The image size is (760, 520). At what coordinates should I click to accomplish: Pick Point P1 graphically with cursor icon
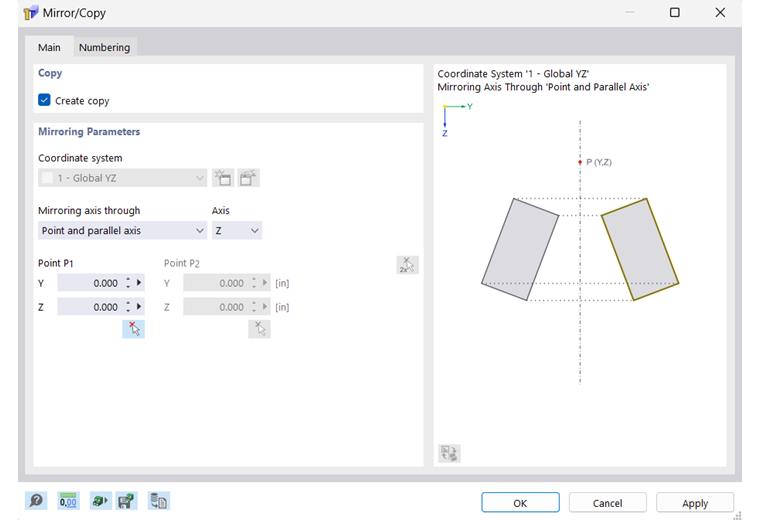(133, 328)
